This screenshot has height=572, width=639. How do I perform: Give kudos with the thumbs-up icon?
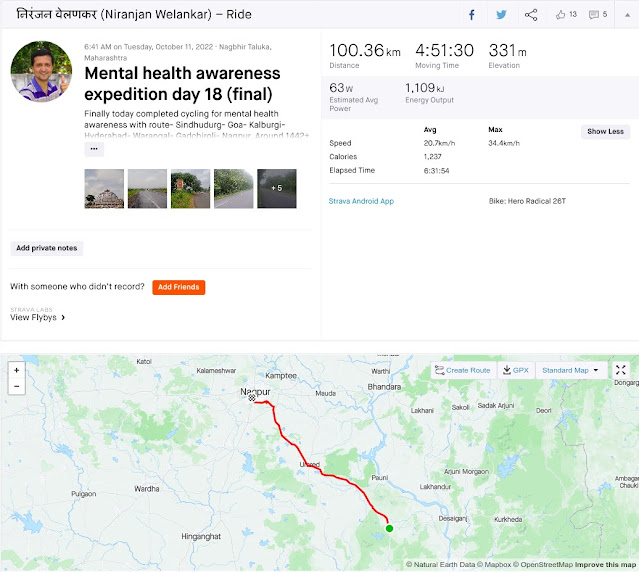pyautogui.click(x=561, y=15)
